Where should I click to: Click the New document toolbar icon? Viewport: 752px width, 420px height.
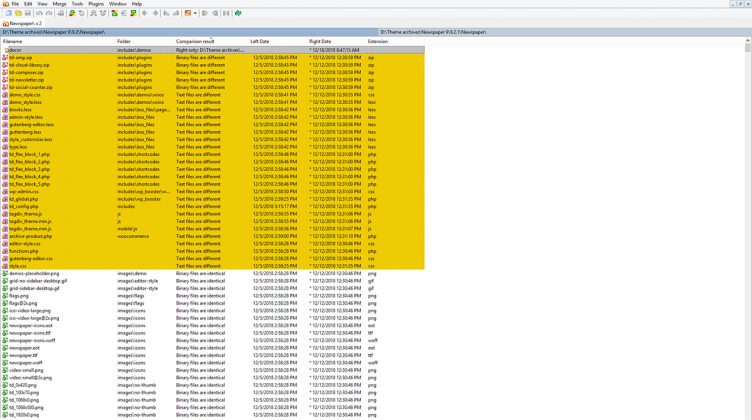(7, 13)
